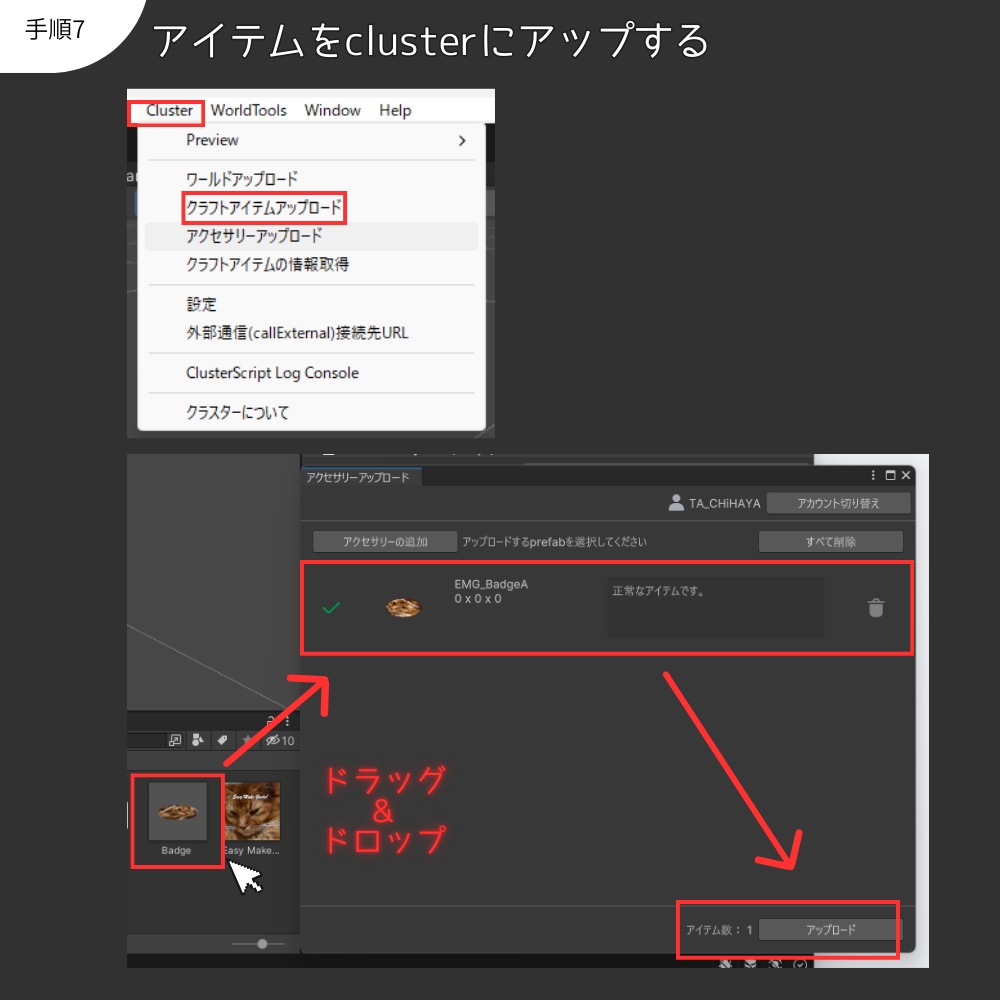Click the アクセサリーの追加 button
This screenshot has width=1000, height=1000.
pyautogui.click(x=384, y=541)
